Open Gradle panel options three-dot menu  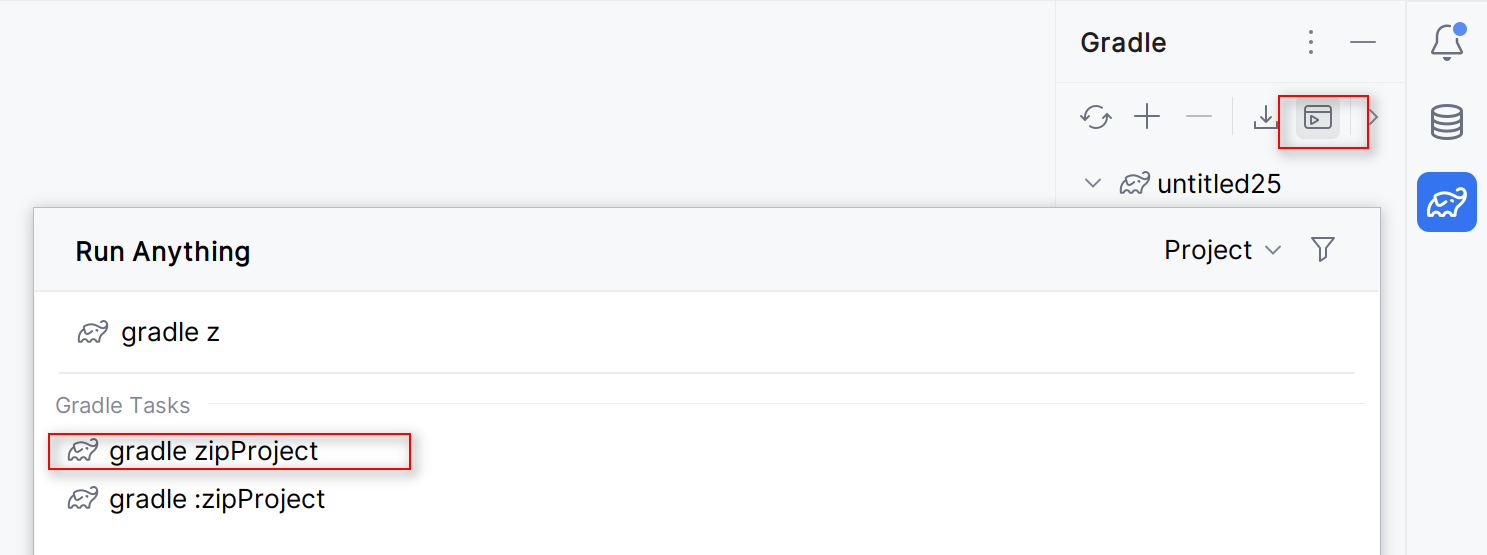click(1311, 42)
